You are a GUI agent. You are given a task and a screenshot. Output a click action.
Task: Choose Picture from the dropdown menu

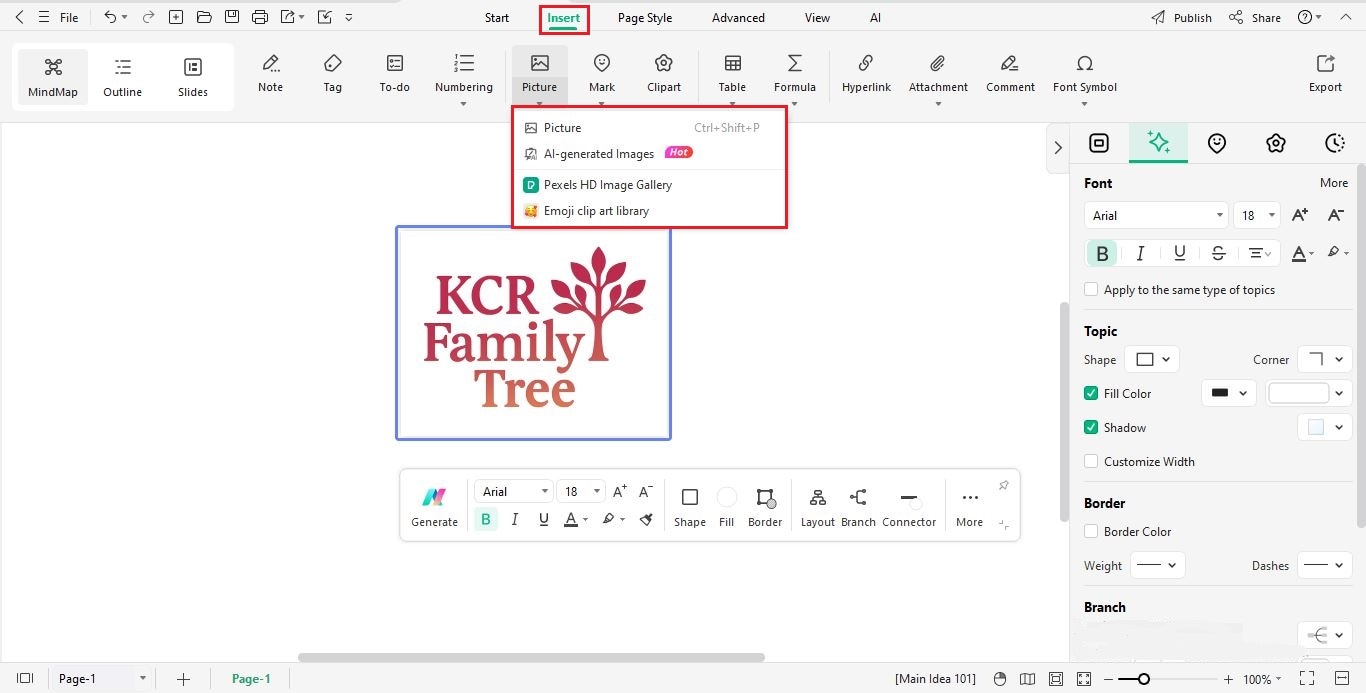(648, 127)
